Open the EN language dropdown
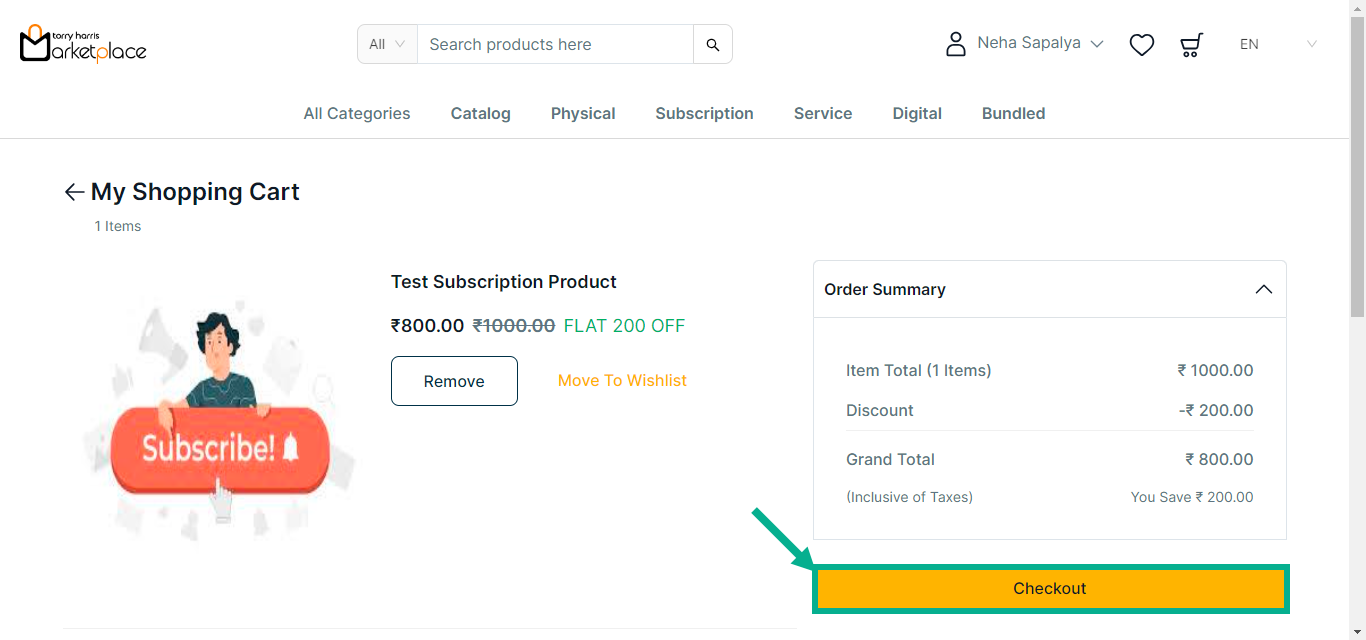Viewport: 1366px width, 640px height. pos(1278,44)
